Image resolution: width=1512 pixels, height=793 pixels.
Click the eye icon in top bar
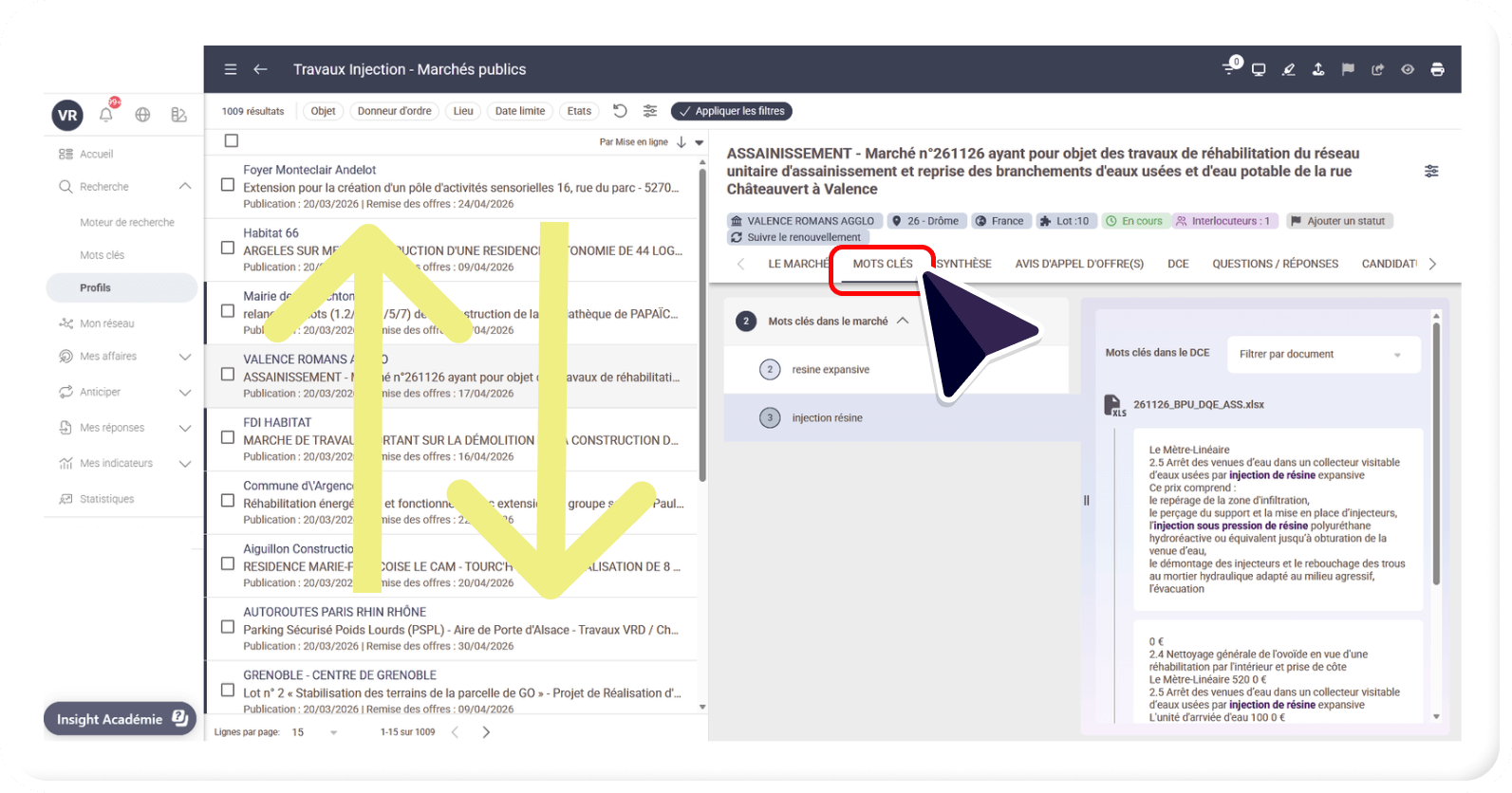pyautogui.click(x=1408, y=69)
